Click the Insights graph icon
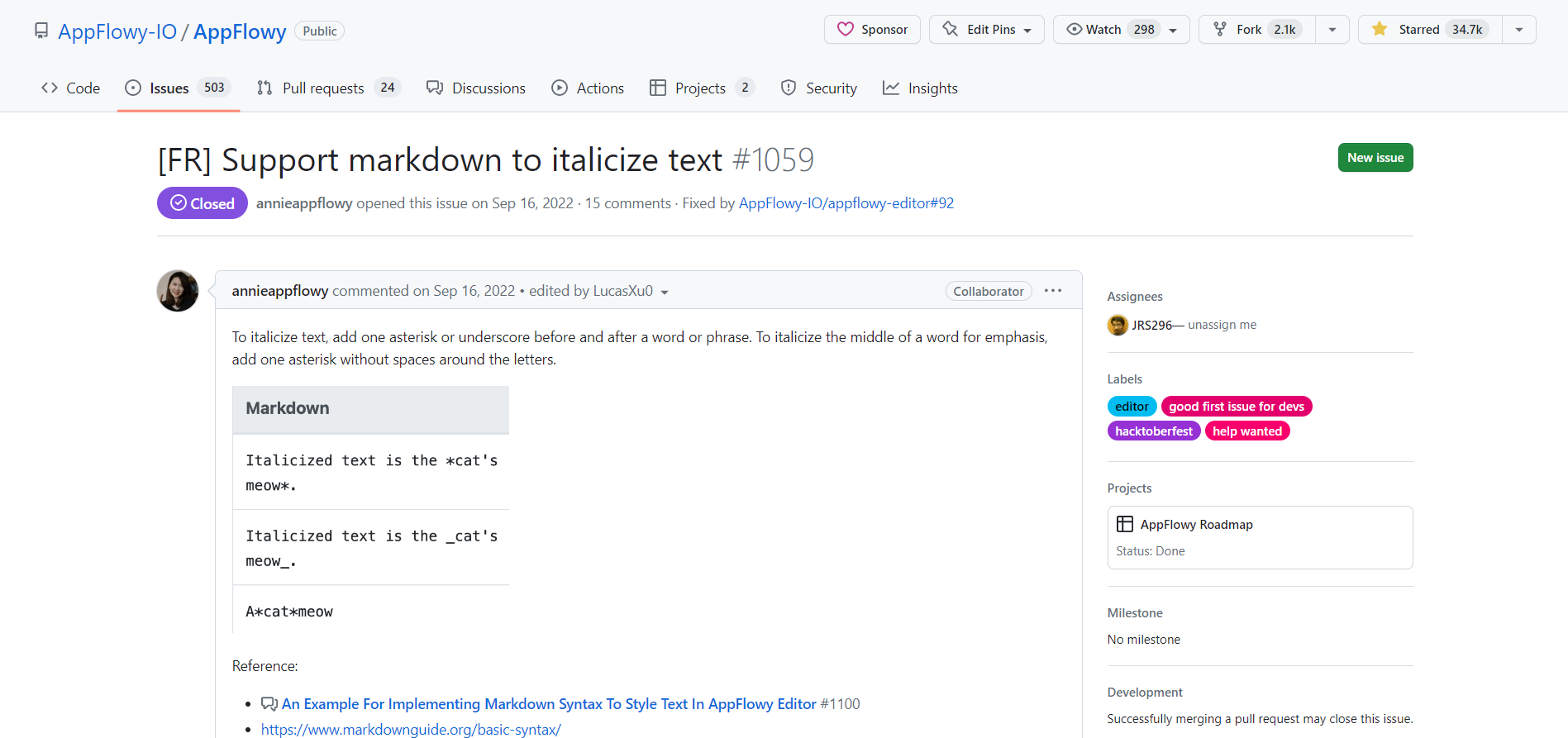 point(891,88)
